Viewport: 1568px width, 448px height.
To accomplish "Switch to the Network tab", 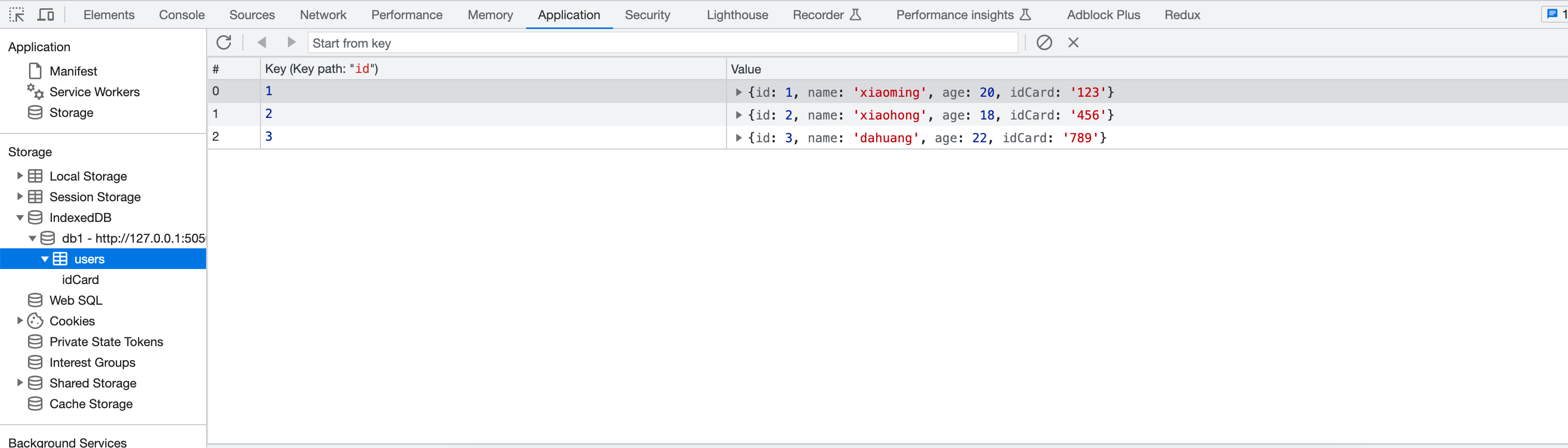I will tap(323, 14).
